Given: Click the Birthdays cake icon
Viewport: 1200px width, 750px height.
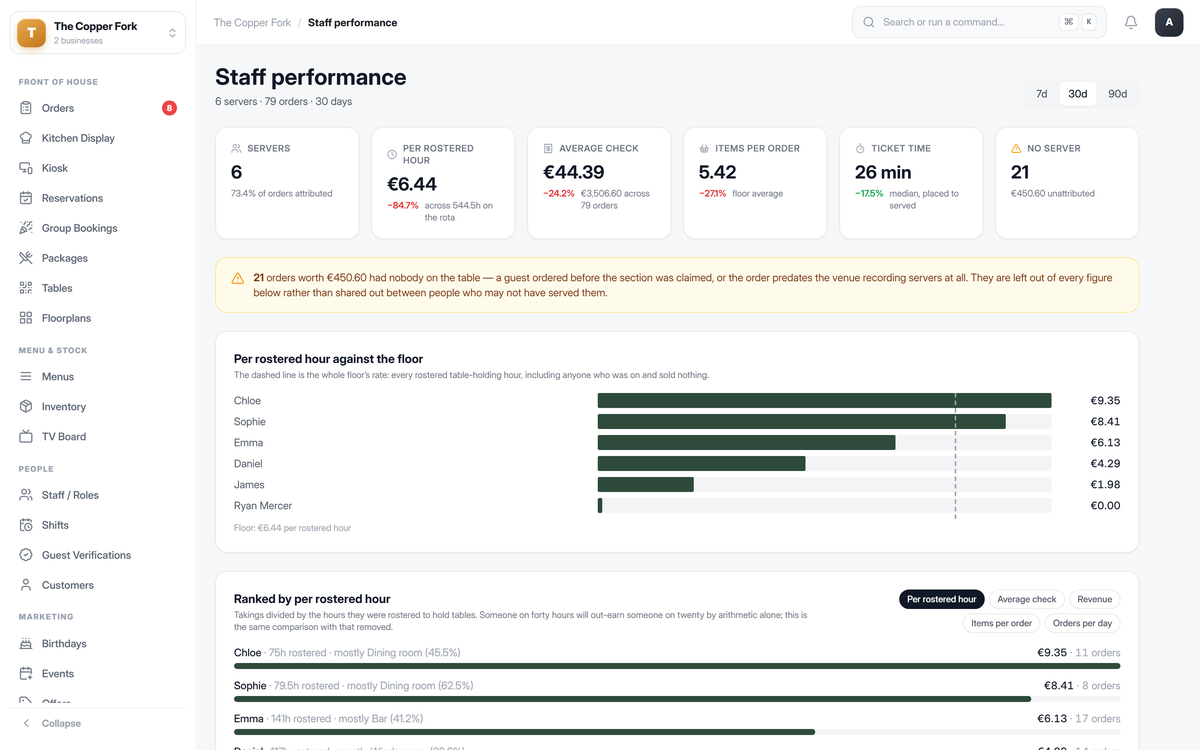Looking at the screenshot, I should [x=26, y=644].
